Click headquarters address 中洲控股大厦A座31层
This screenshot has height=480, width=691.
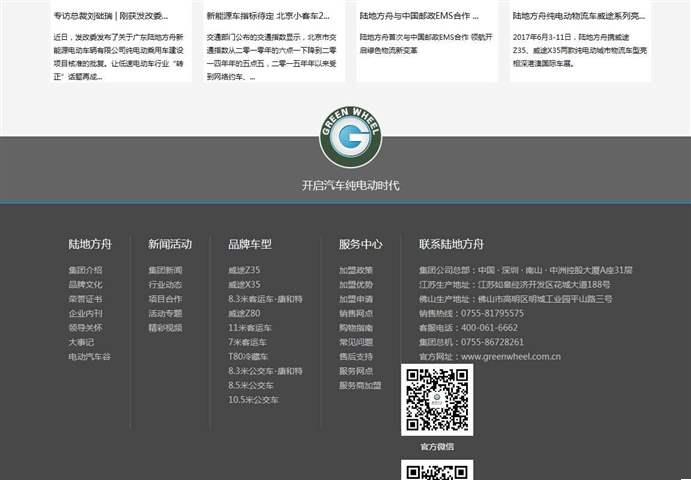(591, 270)
